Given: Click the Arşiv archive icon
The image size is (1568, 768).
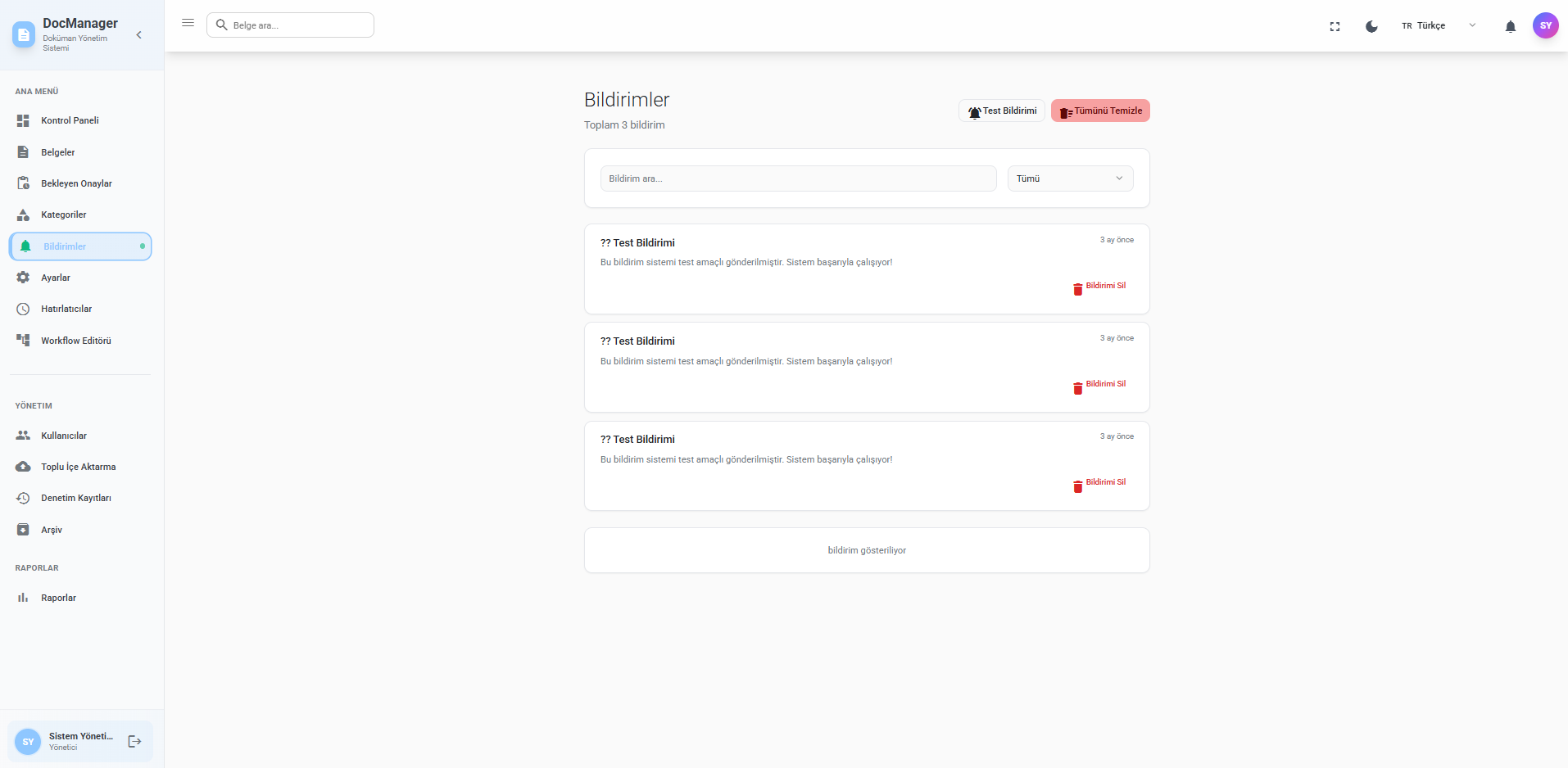Looking at the screenshot, I should tap(24, 530).
